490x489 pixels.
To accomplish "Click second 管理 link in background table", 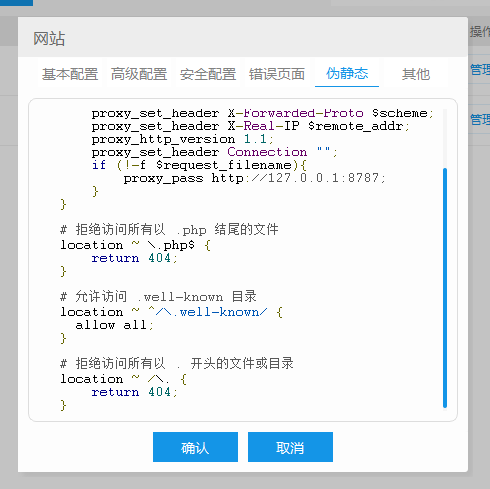I will 480,119.
